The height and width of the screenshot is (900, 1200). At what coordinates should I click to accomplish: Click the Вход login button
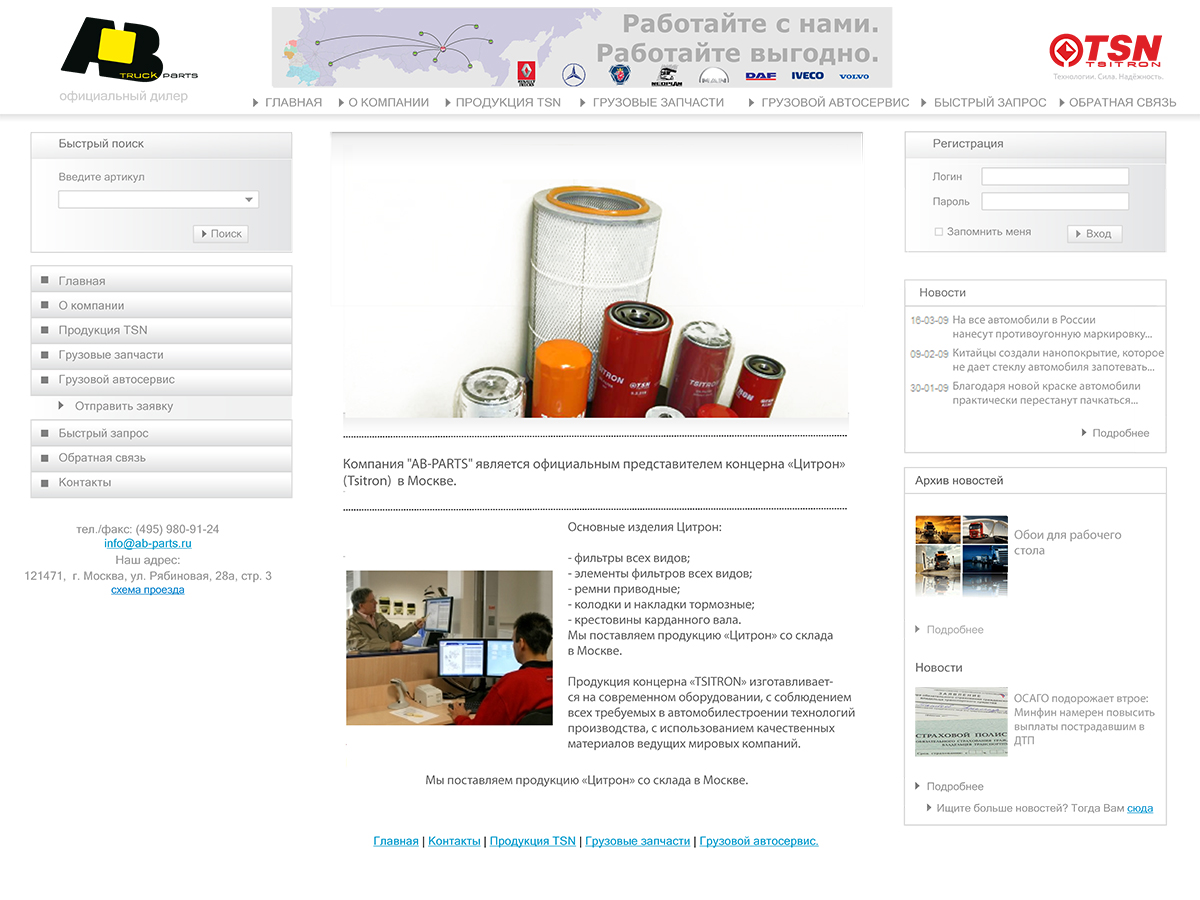1095,234
